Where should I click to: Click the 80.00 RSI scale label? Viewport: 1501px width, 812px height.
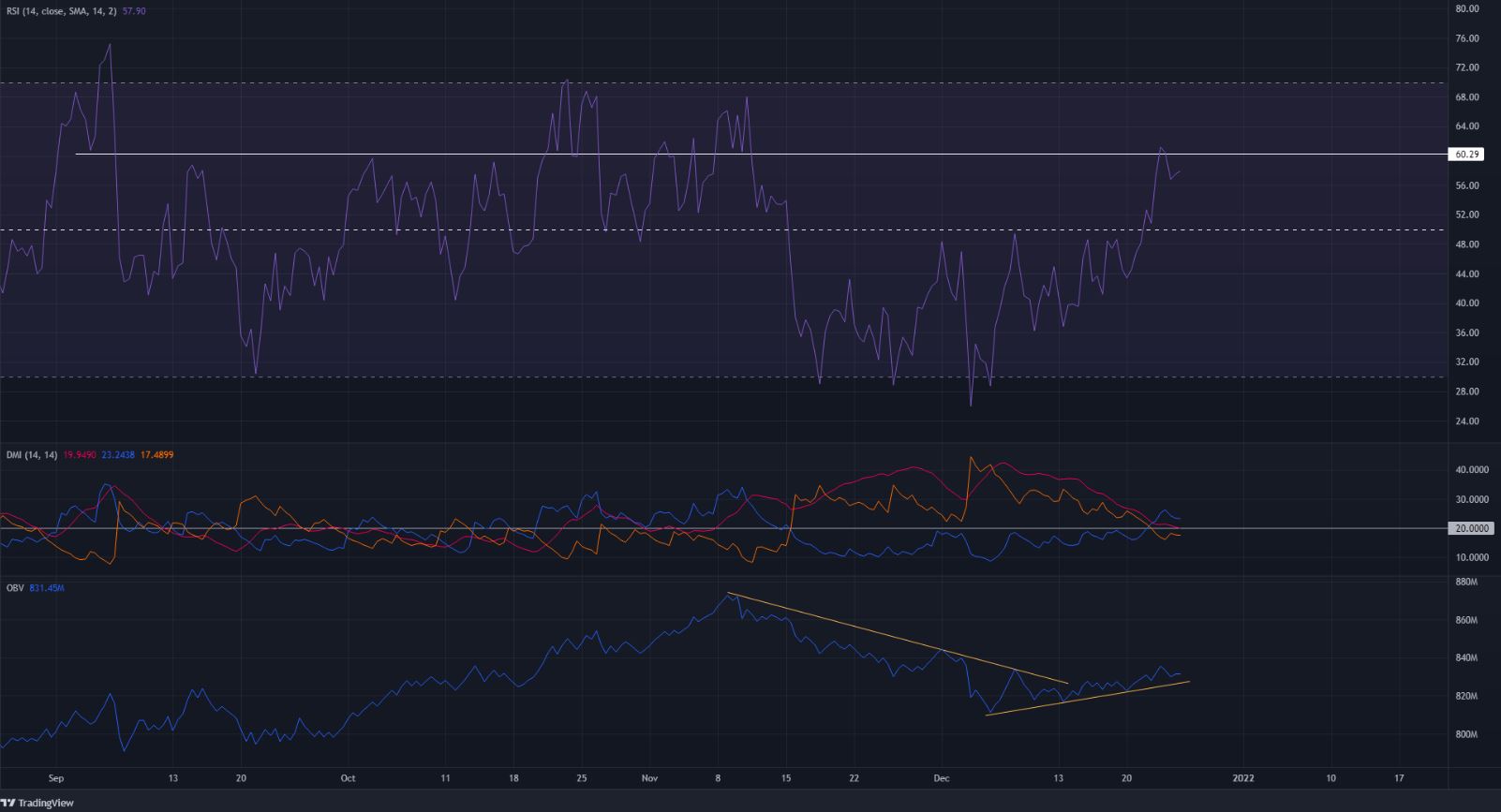point(1467,9)
